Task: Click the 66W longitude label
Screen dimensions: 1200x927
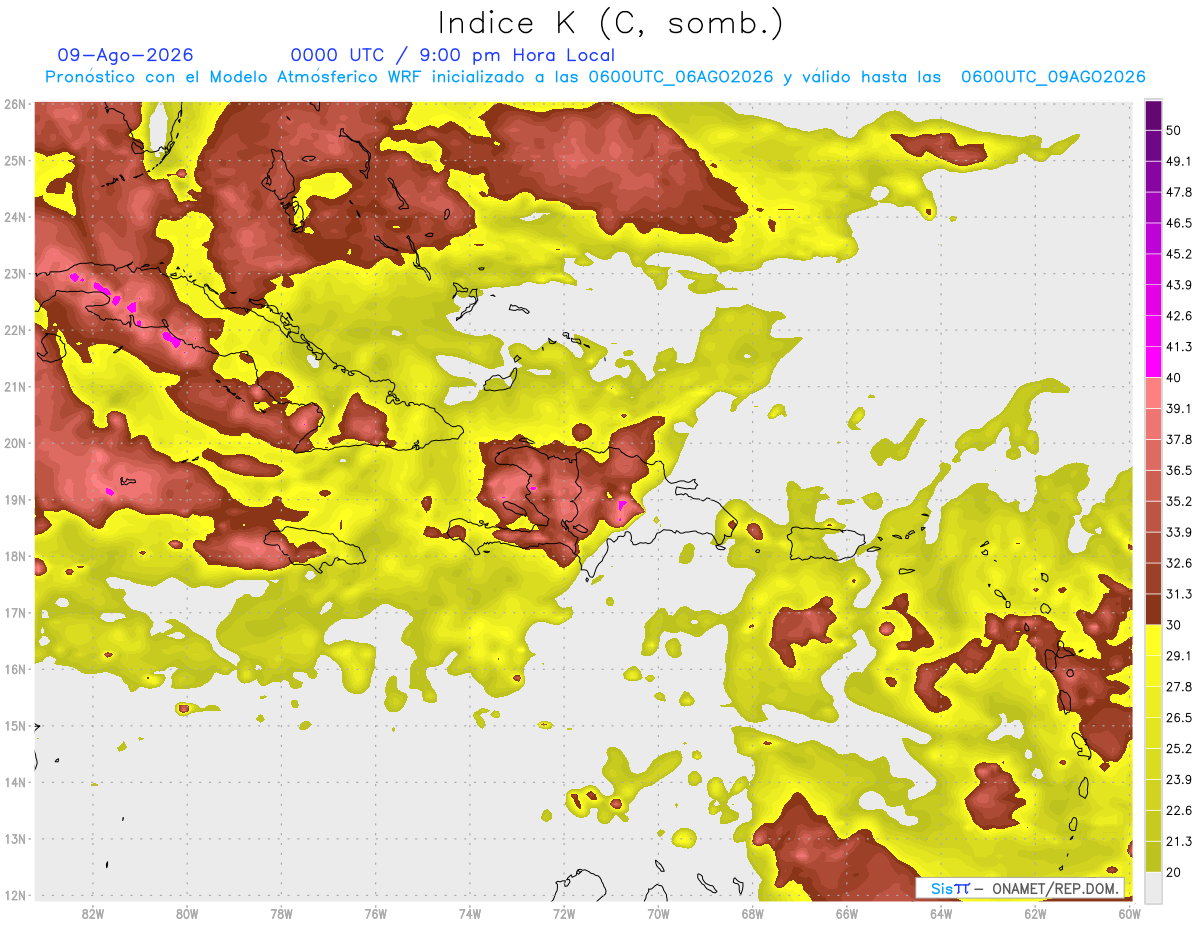Action: pos(847,914)
